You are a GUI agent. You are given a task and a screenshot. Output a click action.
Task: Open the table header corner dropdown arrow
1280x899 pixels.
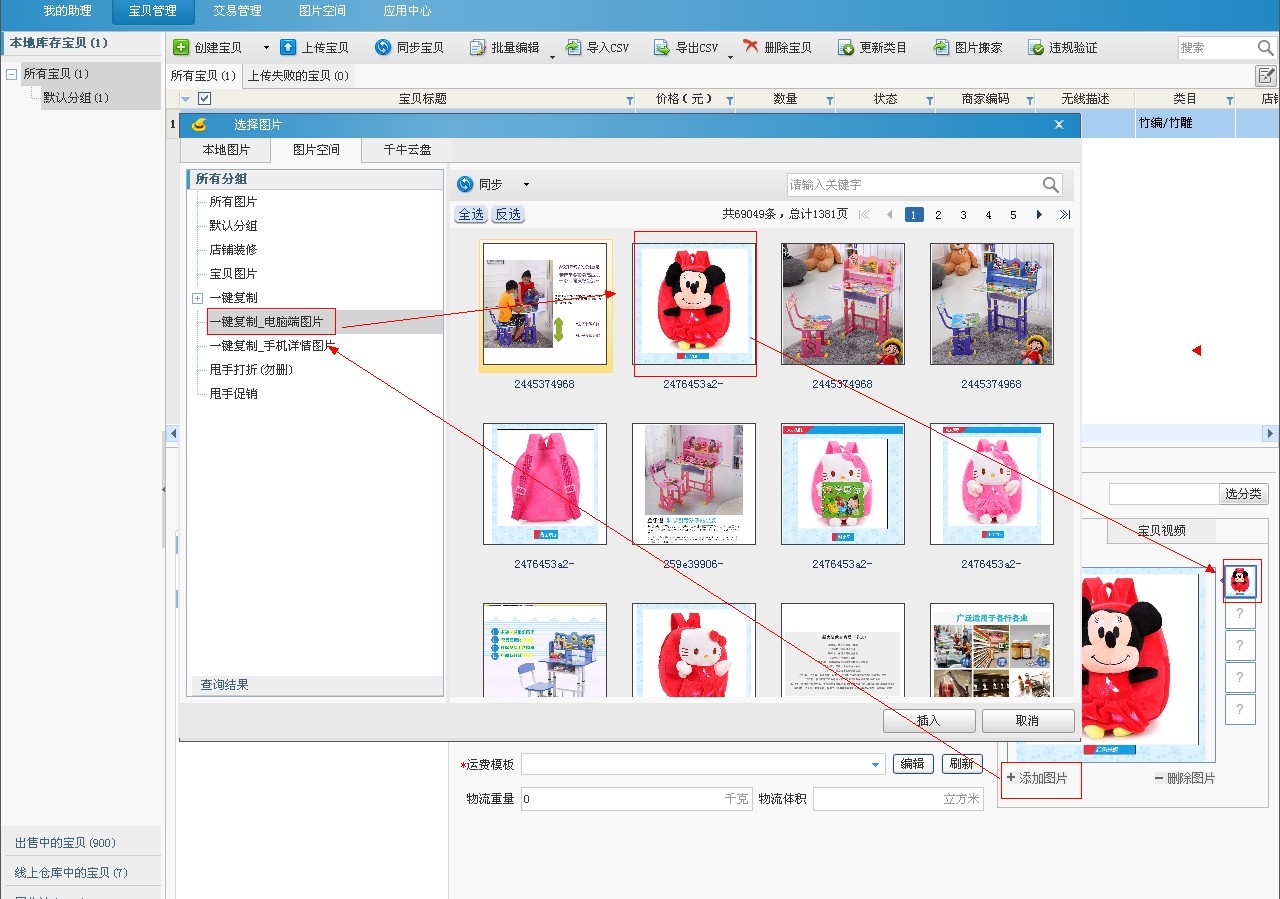(x=185, y=99)
